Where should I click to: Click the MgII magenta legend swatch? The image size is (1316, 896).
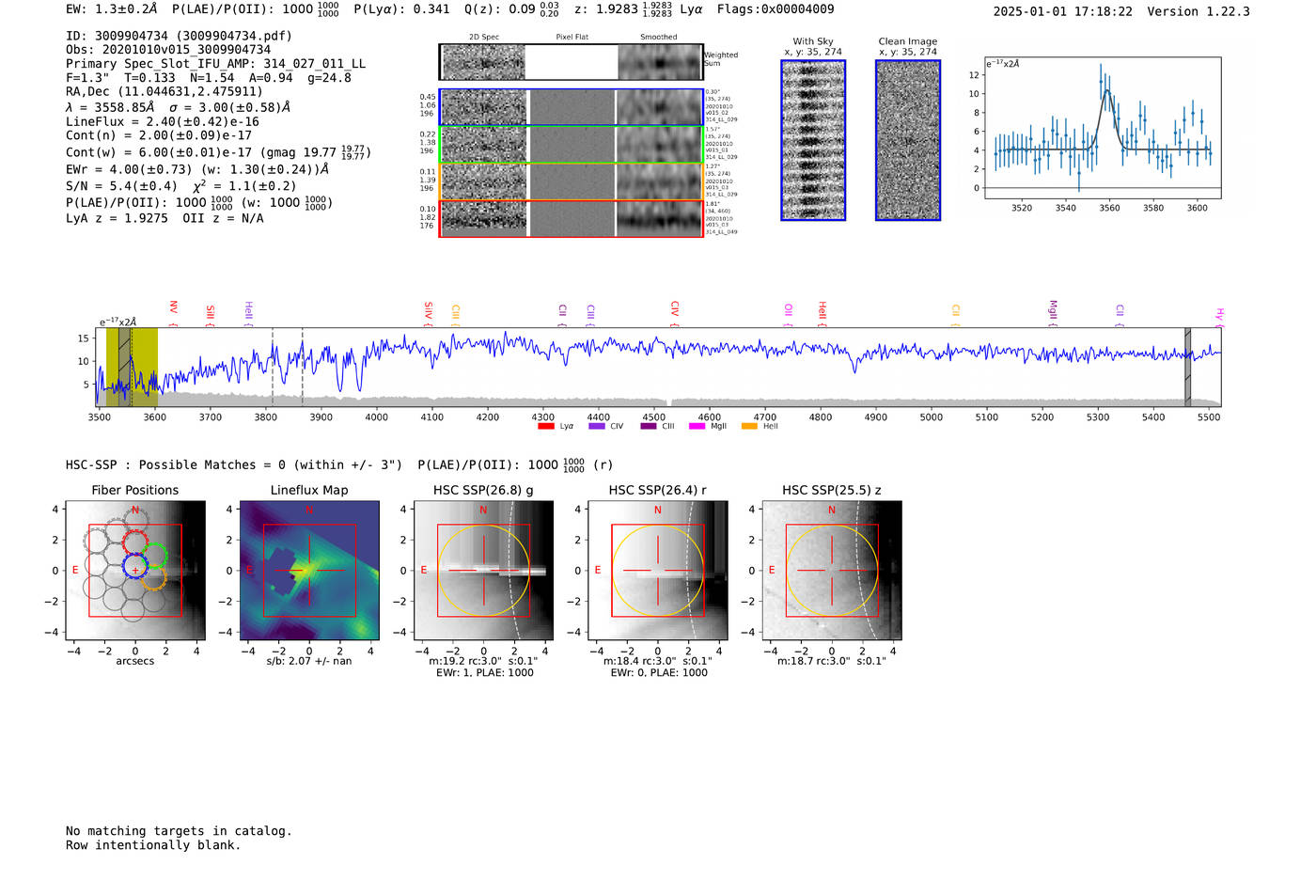point(697,427)
